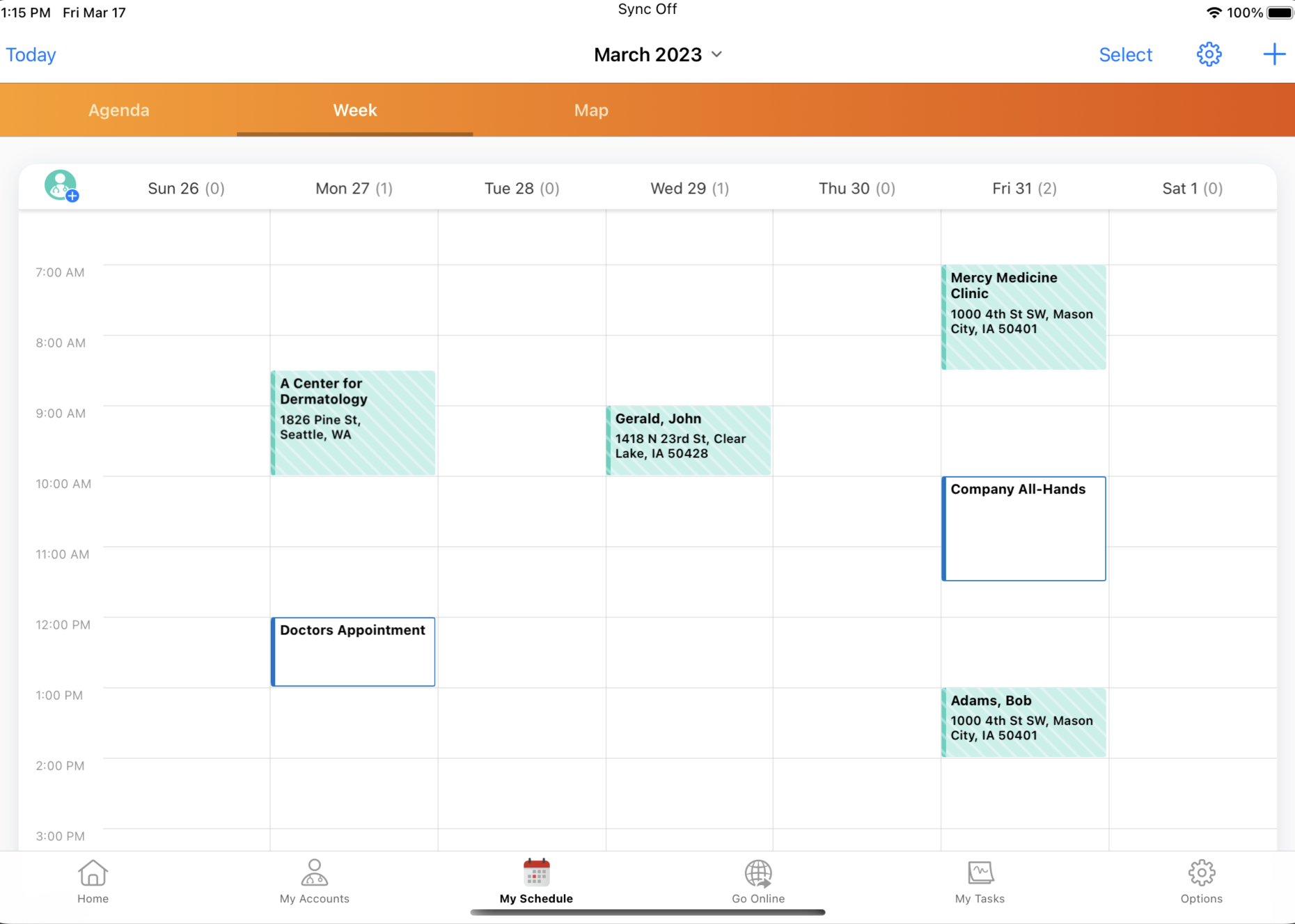
Task: Select the Fri 31 column header
Action: click(x=1023, y=188)
